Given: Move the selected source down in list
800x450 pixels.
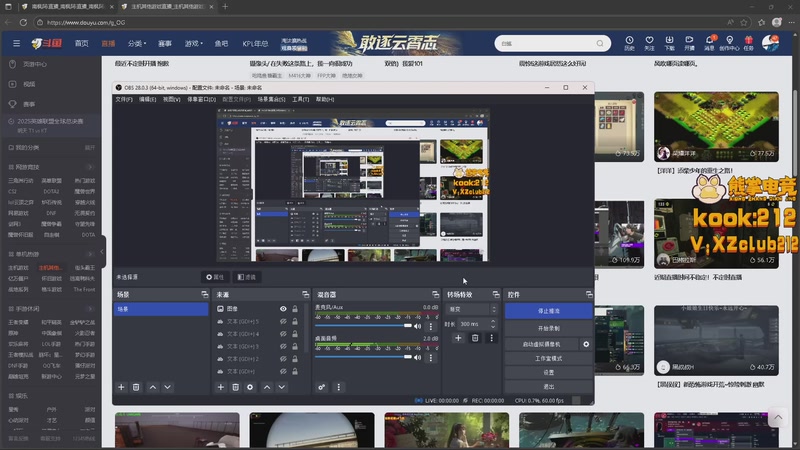Looking at the screenshot, I should (x=282, y=387).
